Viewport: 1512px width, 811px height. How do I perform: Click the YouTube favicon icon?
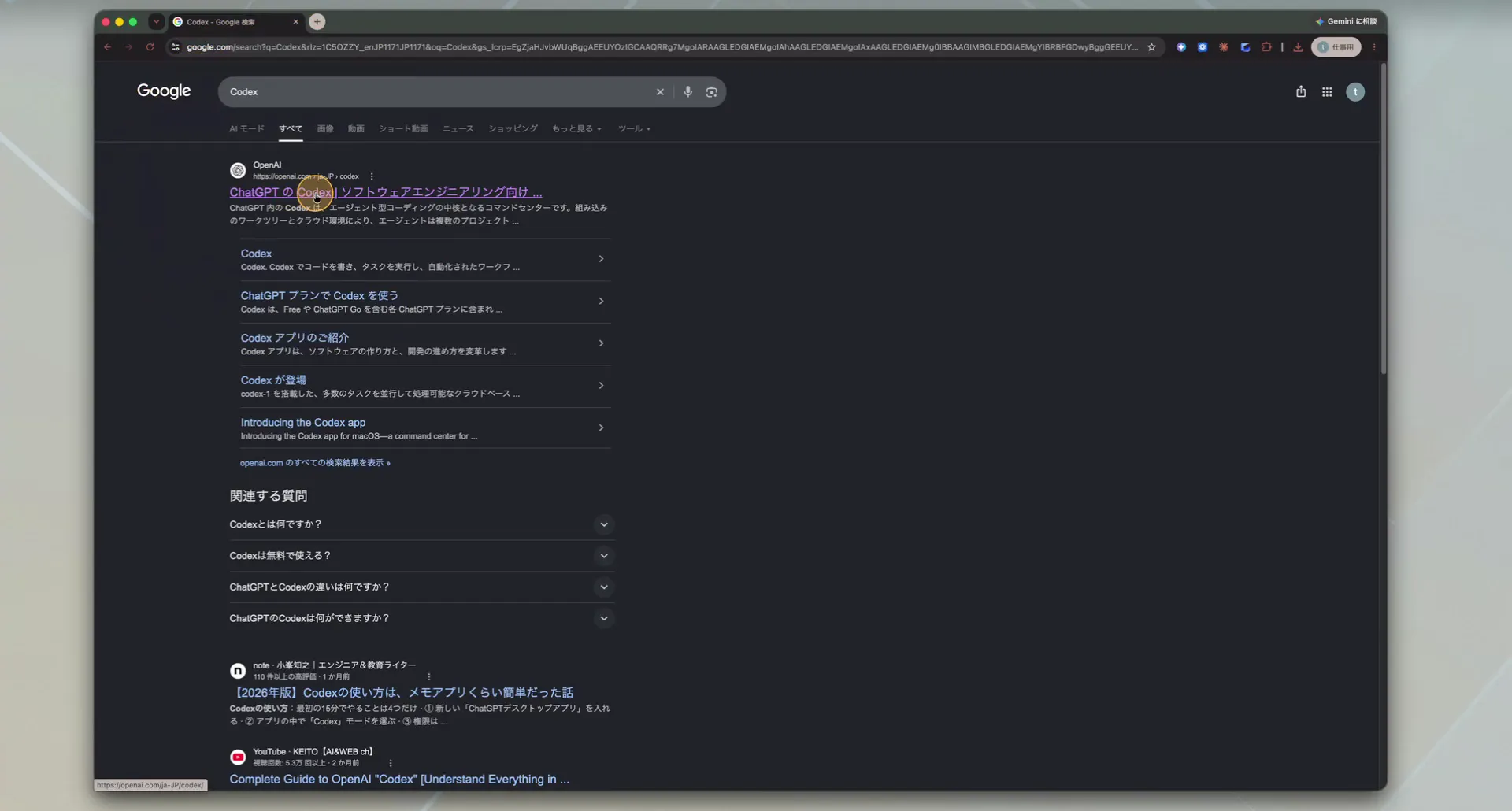click(238, 757)
